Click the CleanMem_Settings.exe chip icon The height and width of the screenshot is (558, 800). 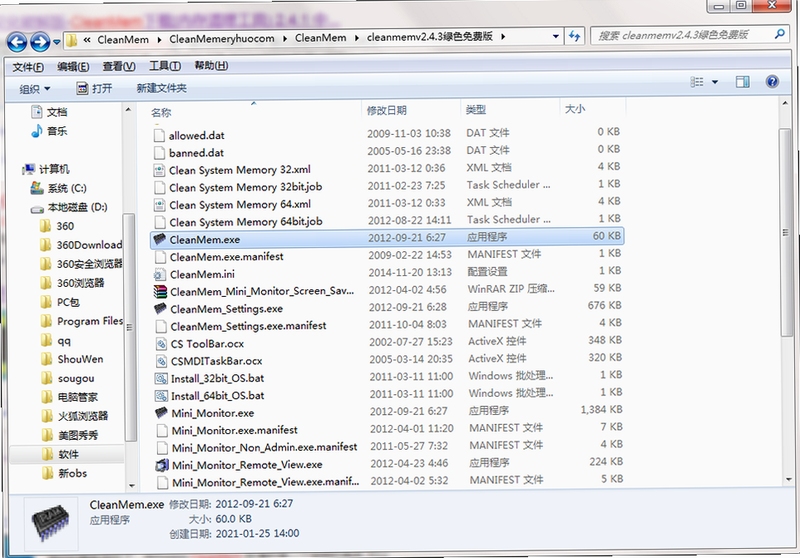[x=161, y=309]
